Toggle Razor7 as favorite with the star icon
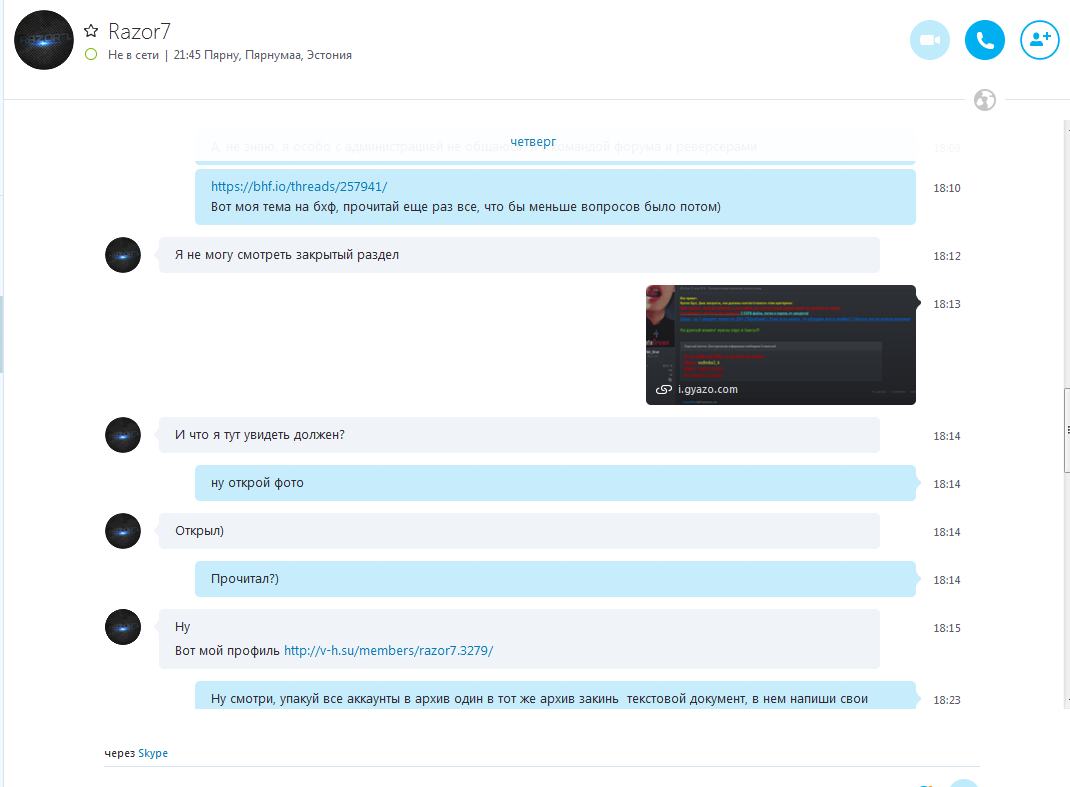Viewport: 1070px width, 787px height. click(91, 31)
